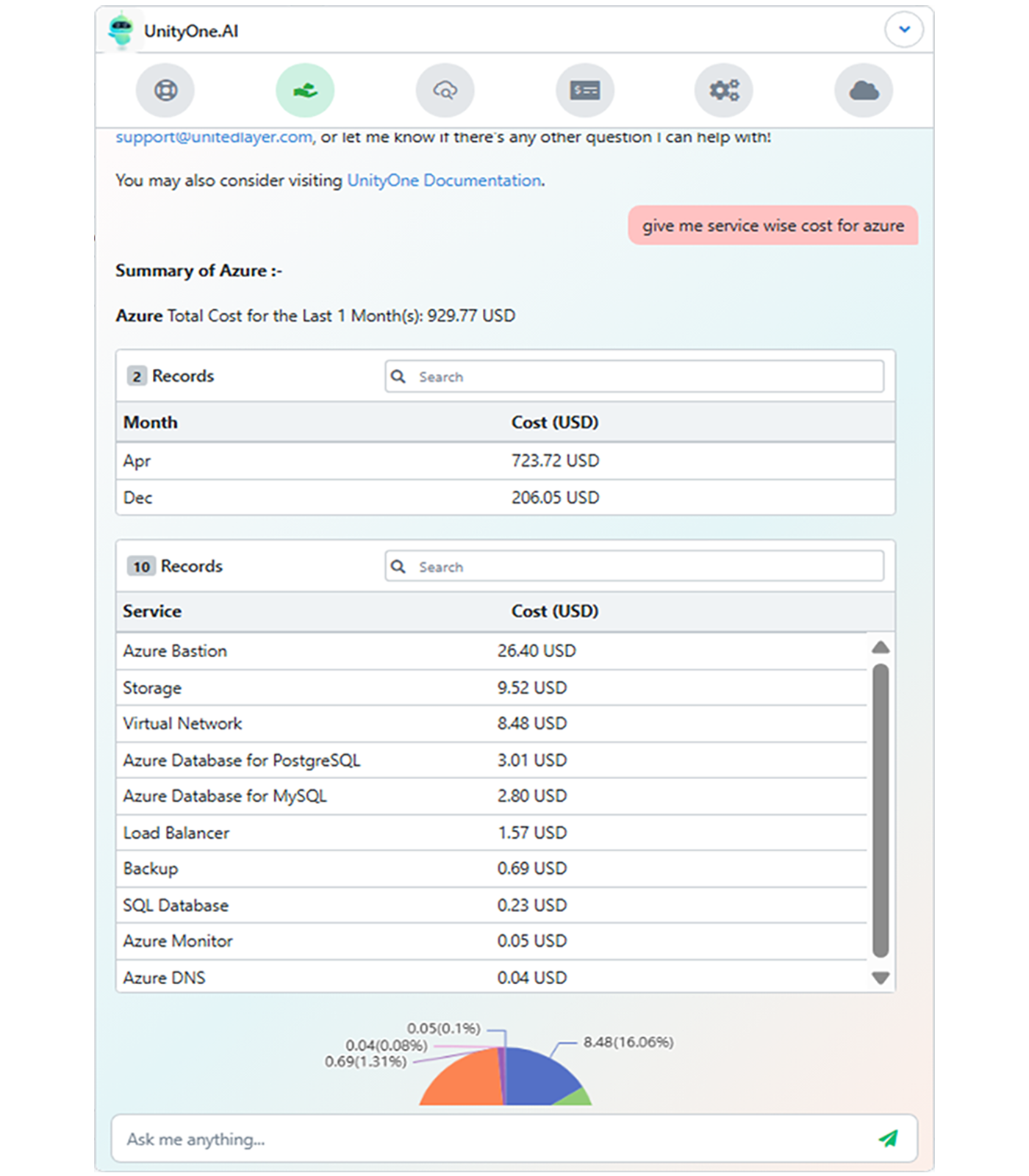The width and height of the screenshot is (1029, 1176).
Task: Select the 'Apr' month row
Action: 505,461
